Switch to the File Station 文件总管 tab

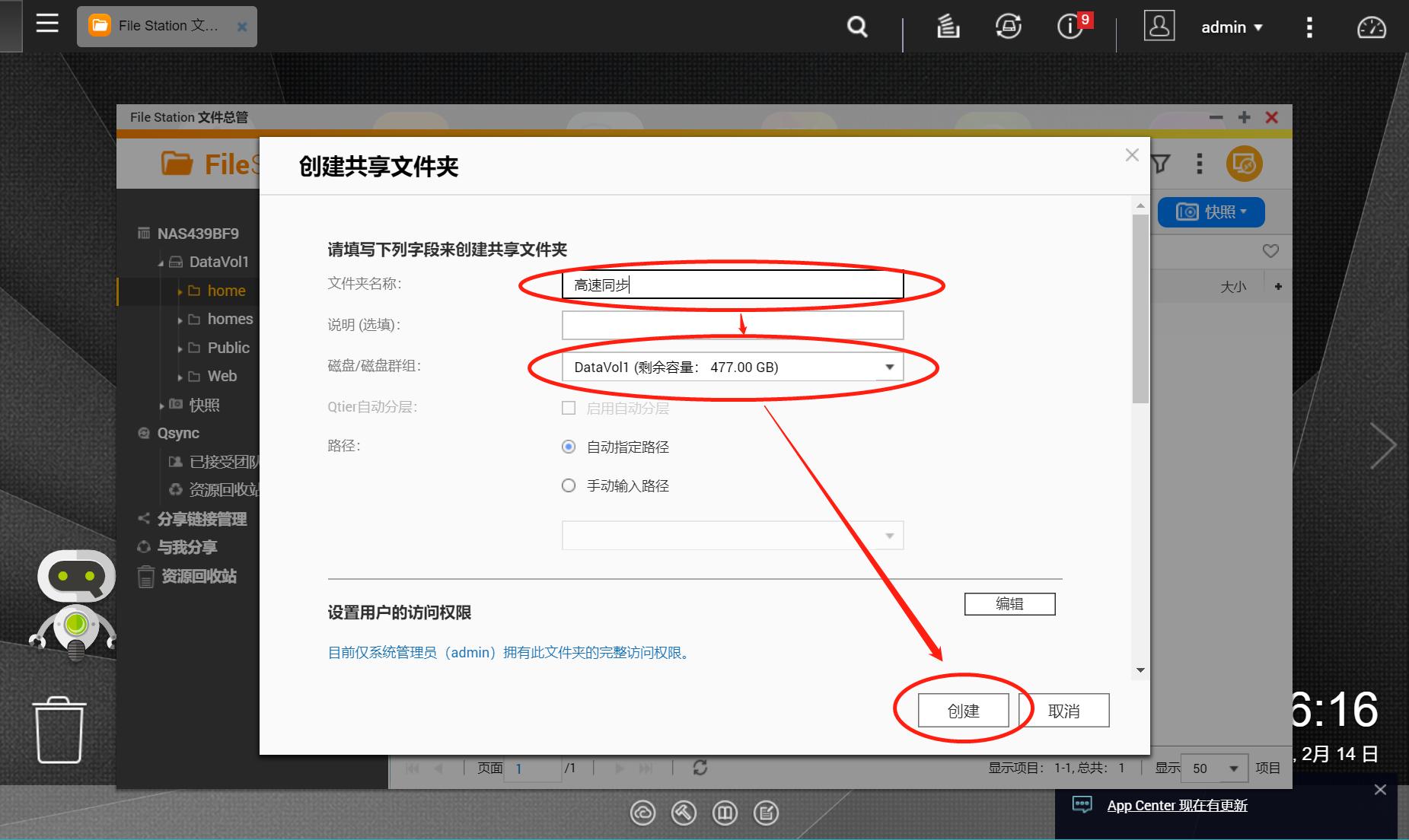(160, 26)
